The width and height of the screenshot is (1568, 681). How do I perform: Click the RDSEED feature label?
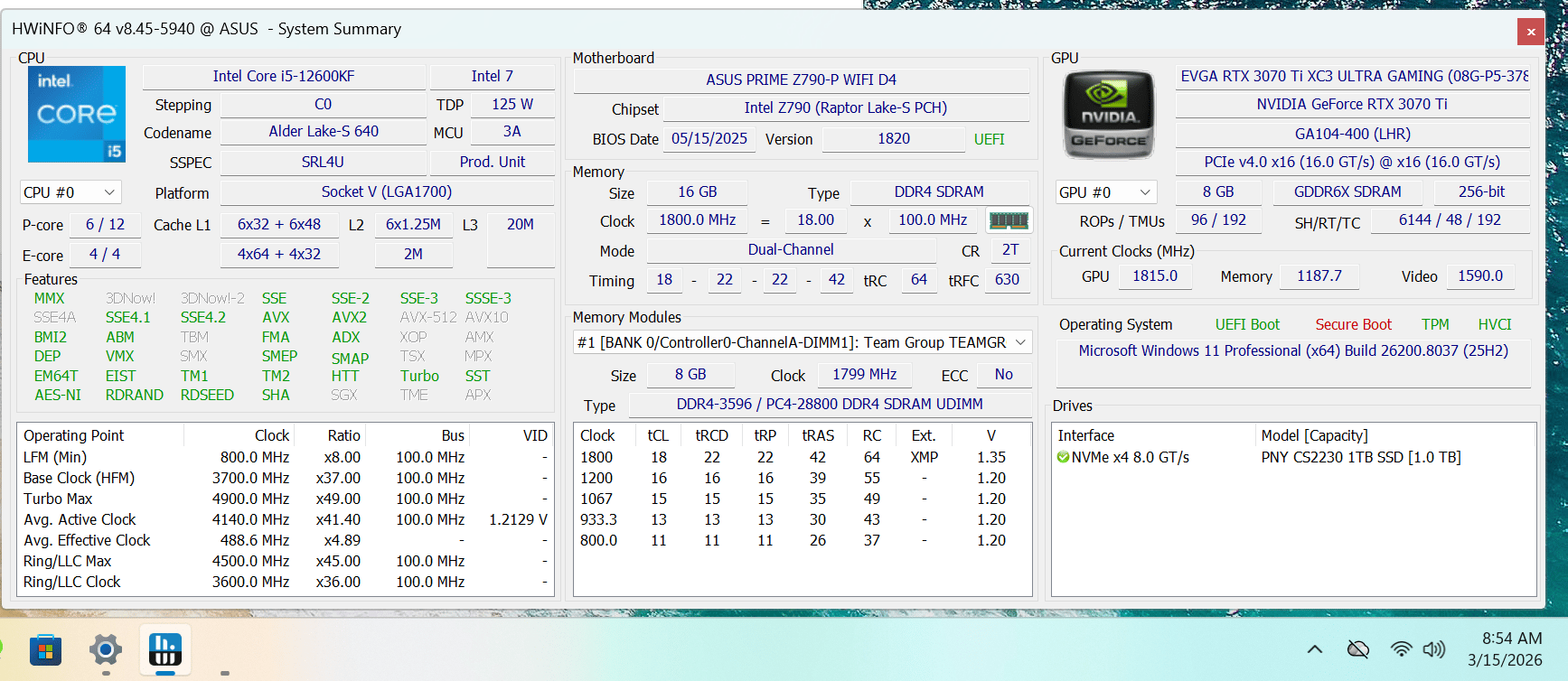(207, 395)
